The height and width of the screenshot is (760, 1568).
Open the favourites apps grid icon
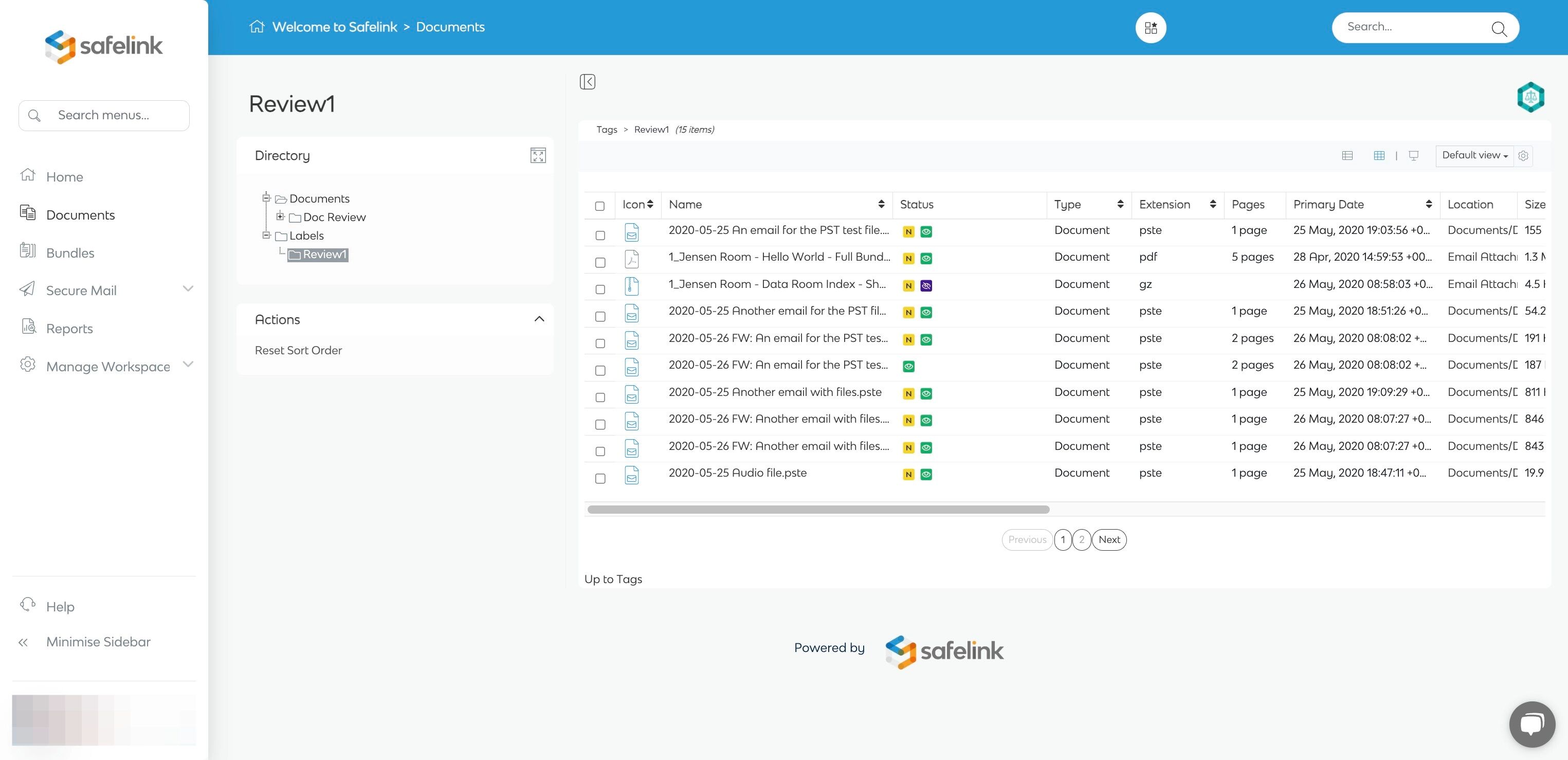(1151, 27)
